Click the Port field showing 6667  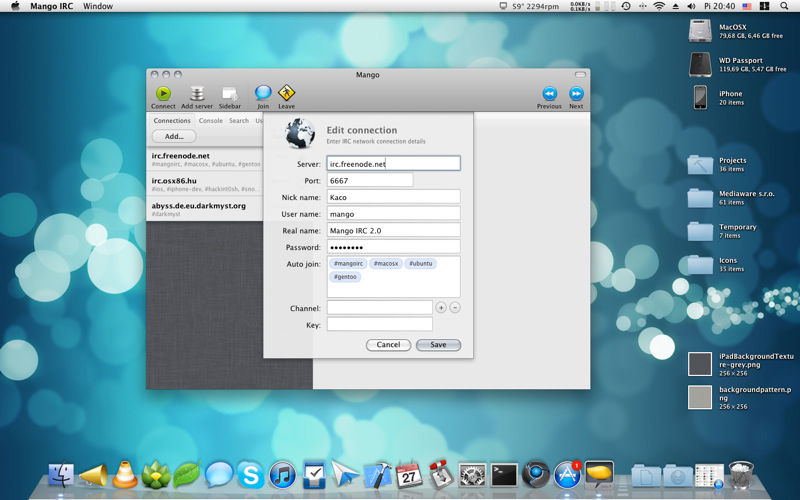coord(370,180)
